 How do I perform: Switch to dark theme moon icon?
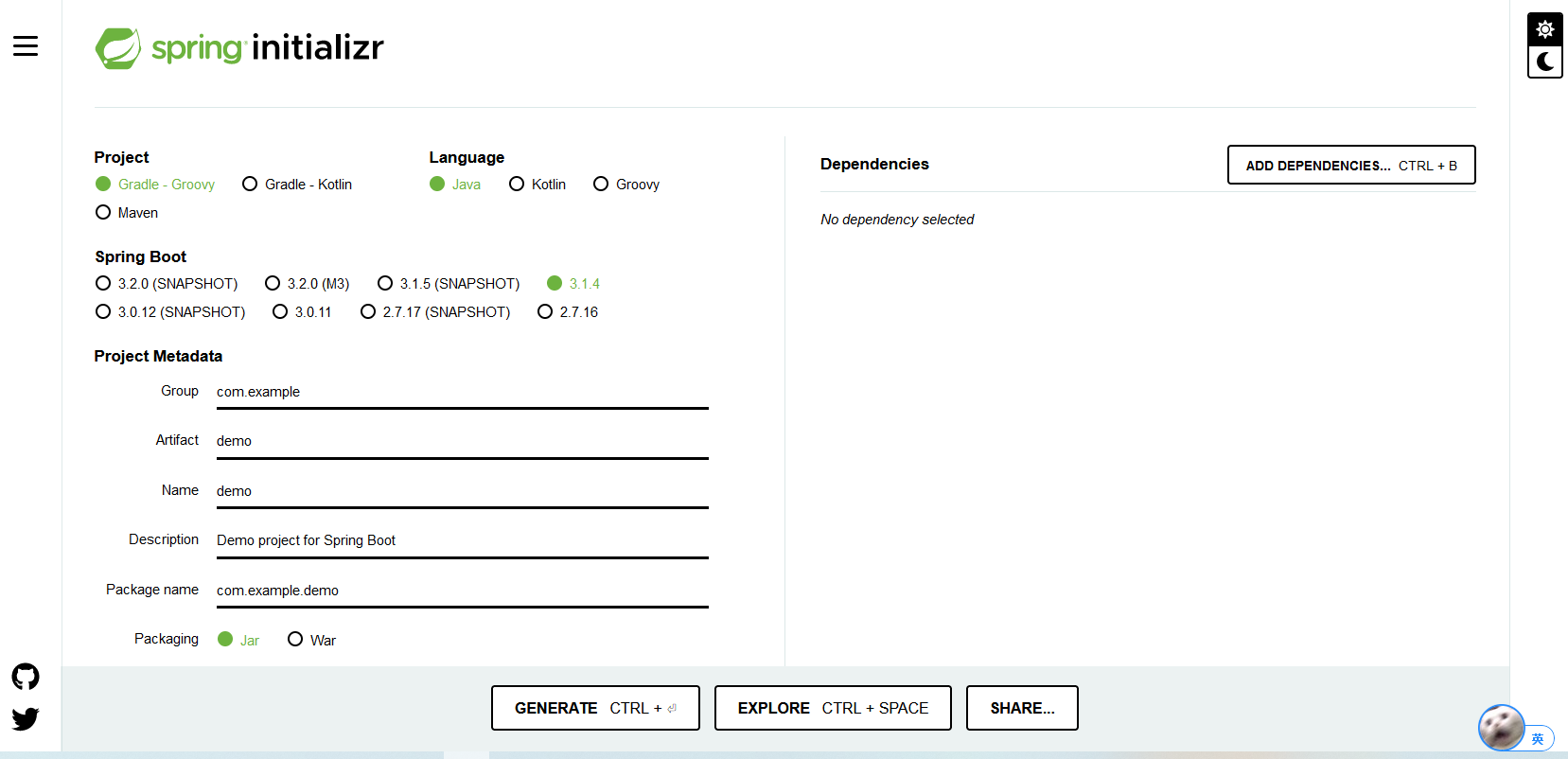(x=1545, y=62)
